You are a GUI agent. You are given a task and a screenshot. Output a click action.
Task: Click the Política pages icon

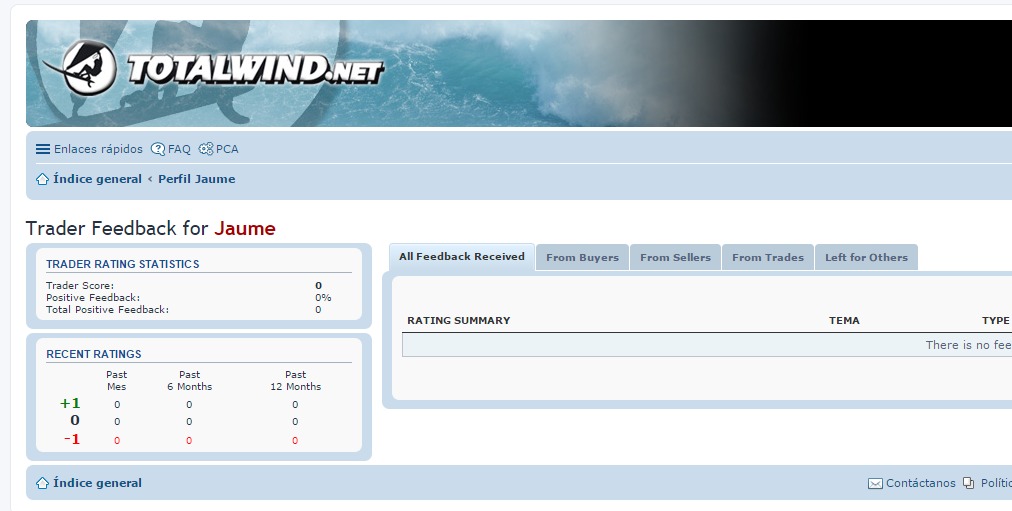click(x=969, y=483)
